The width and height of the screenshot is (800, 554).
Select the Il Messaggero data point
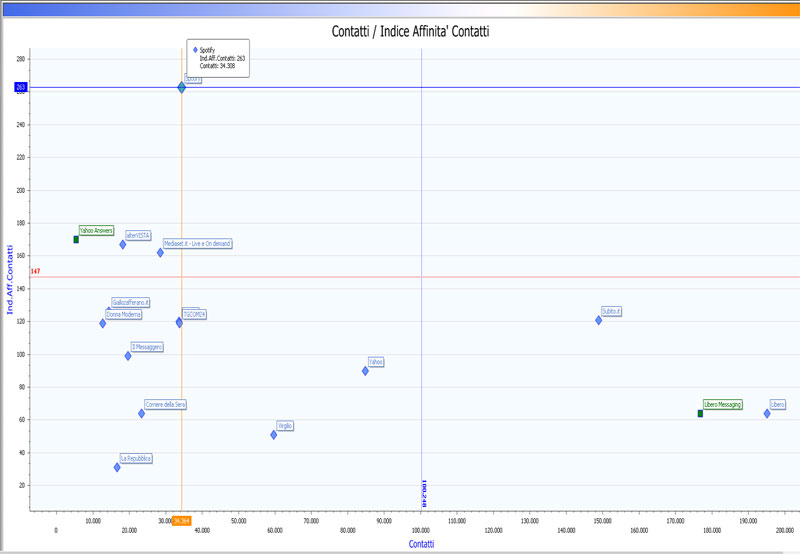128,356
